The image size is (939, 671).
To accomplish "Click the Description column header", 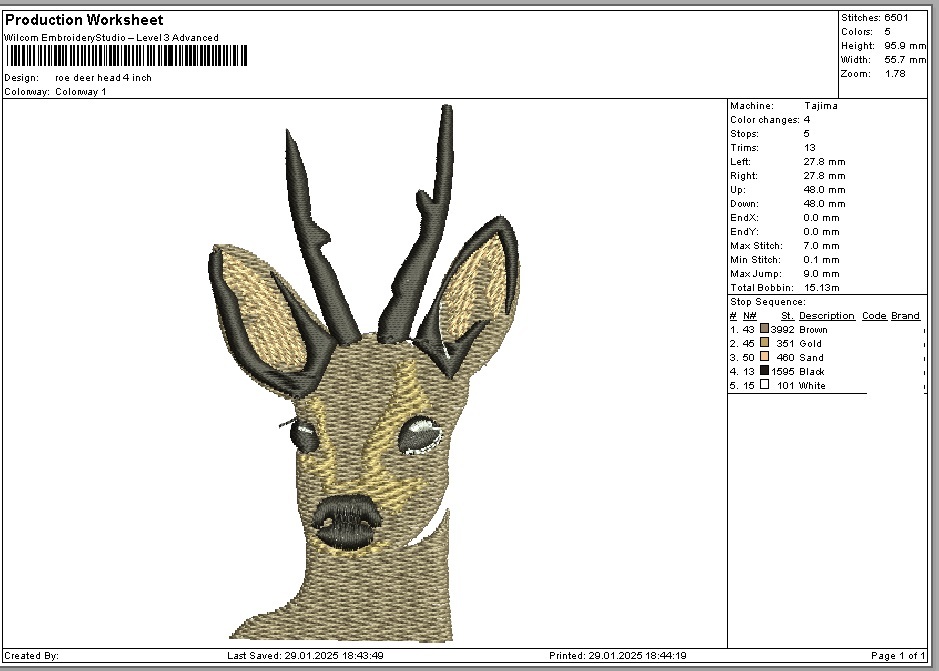I will point(826,316).
